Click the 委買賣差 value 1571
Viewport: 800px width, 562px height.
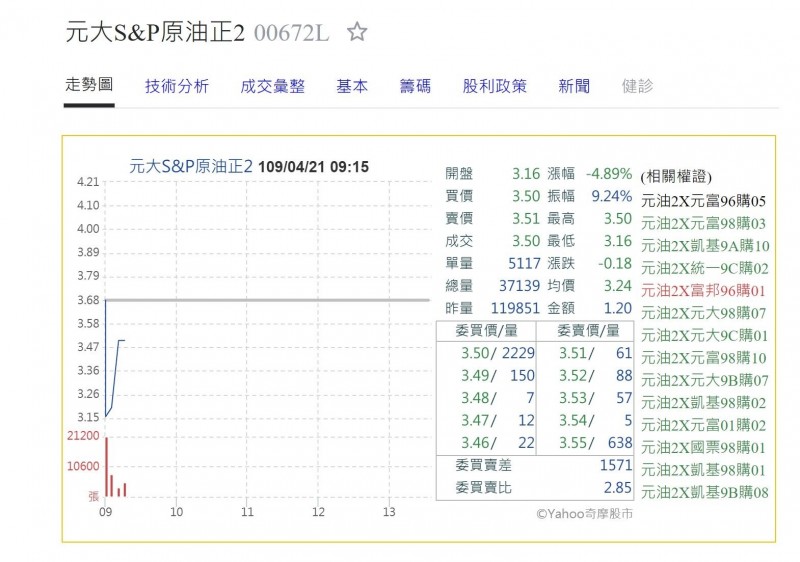coord(616,465)
